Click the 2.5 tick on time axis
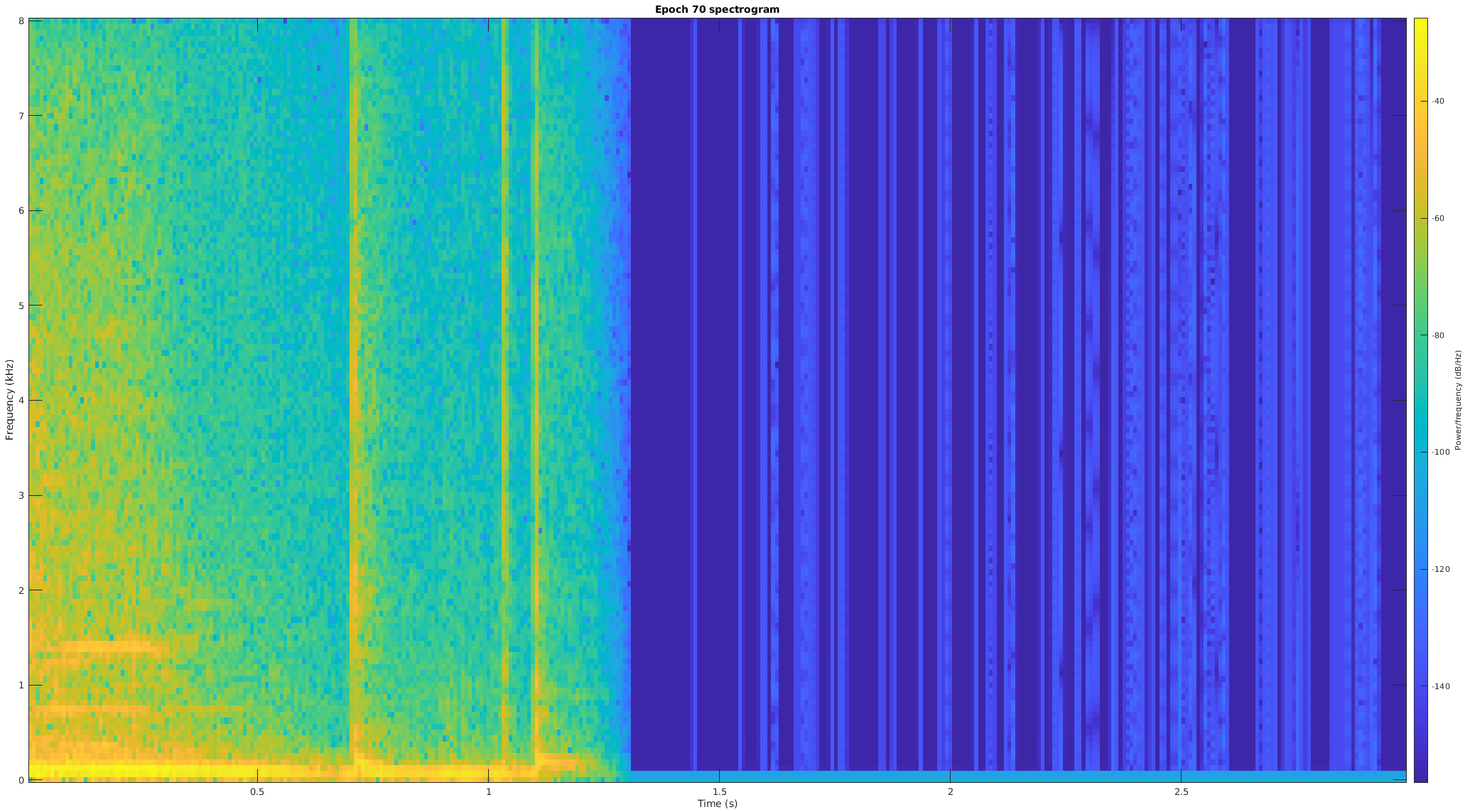 coord(1181,791)
